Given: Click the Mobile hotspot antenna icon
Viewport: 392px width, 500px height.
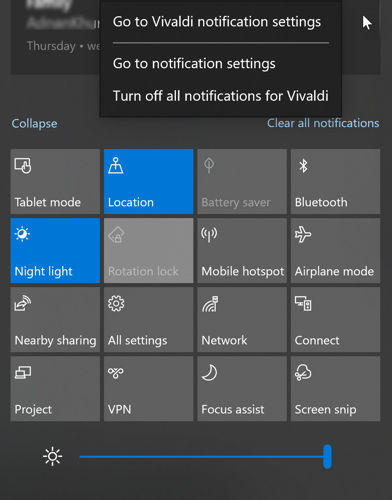Looking at the screenshot, I should [209, 234].
